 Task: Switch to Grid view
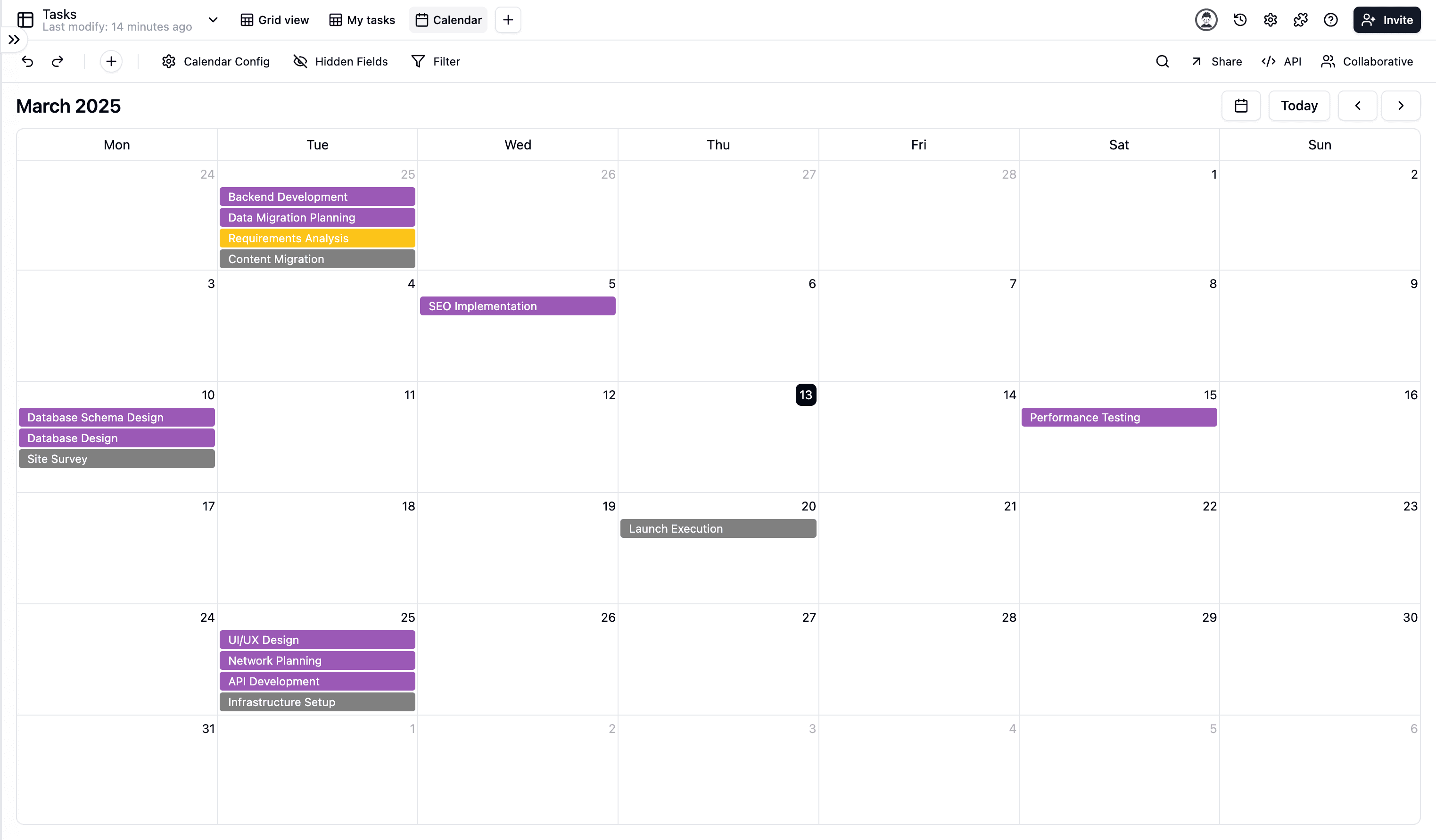tap(274, 19)
